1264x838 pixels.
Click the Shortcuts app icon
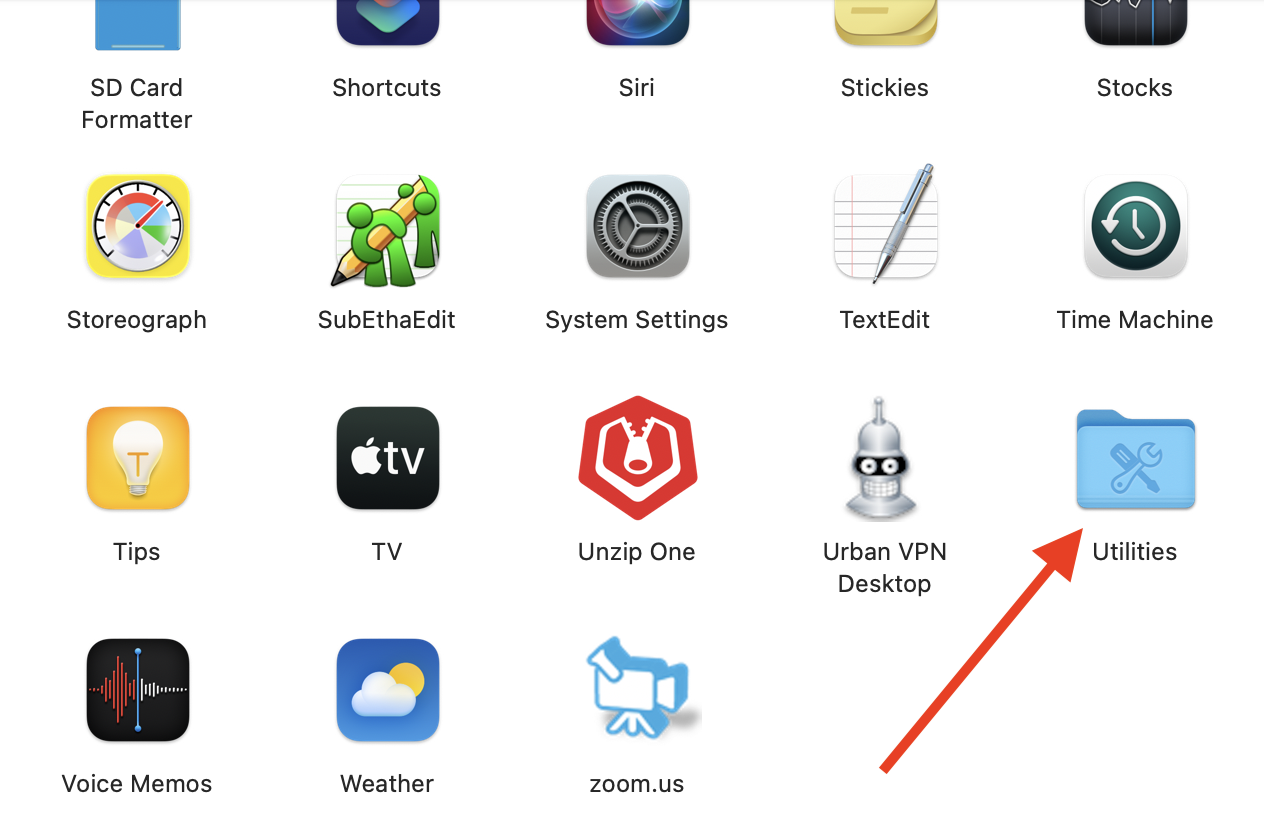[x=387, y=22]
